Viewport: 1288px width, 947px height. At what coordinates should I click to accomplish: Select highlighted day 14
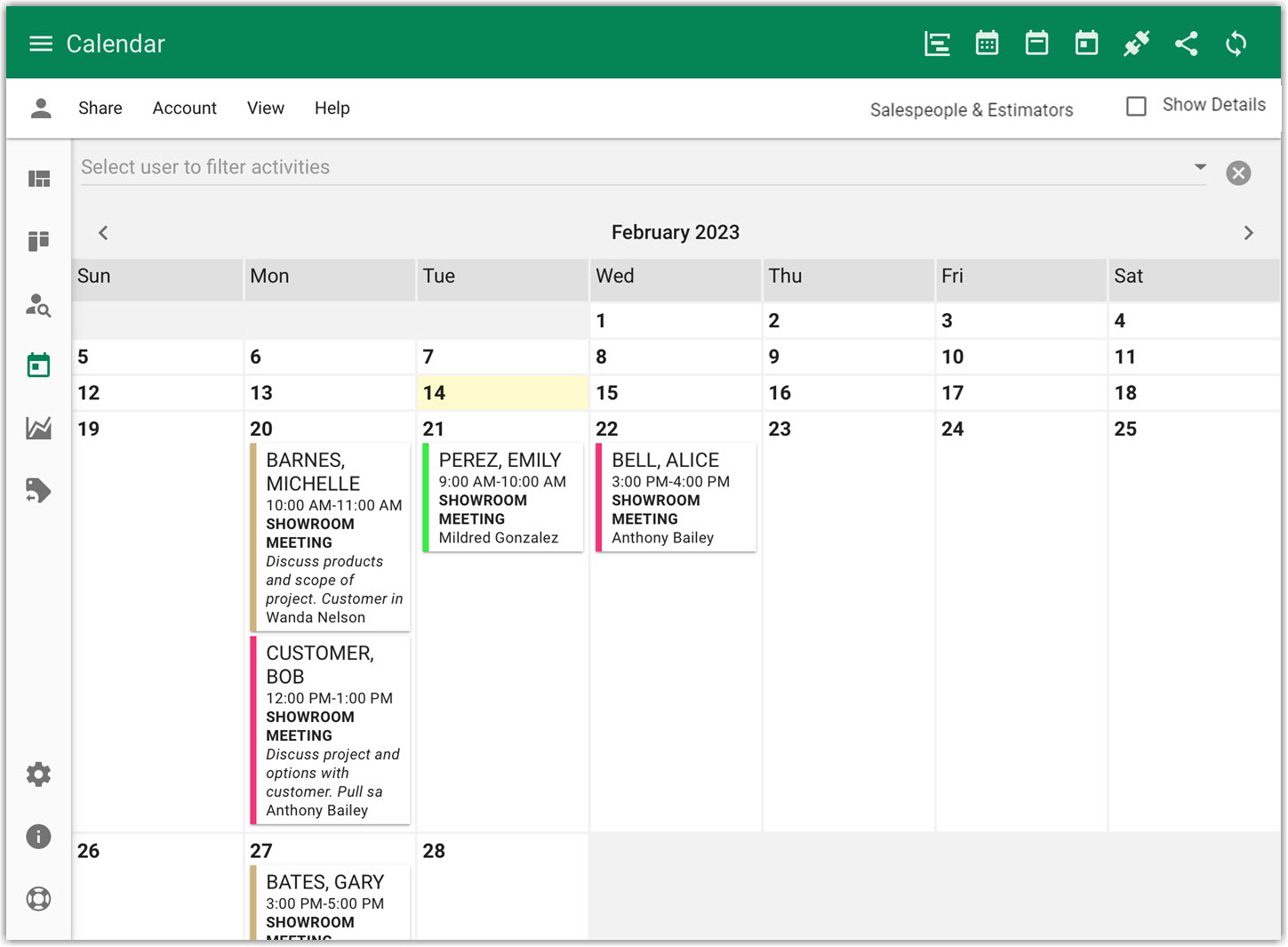[x=502, y=393]
